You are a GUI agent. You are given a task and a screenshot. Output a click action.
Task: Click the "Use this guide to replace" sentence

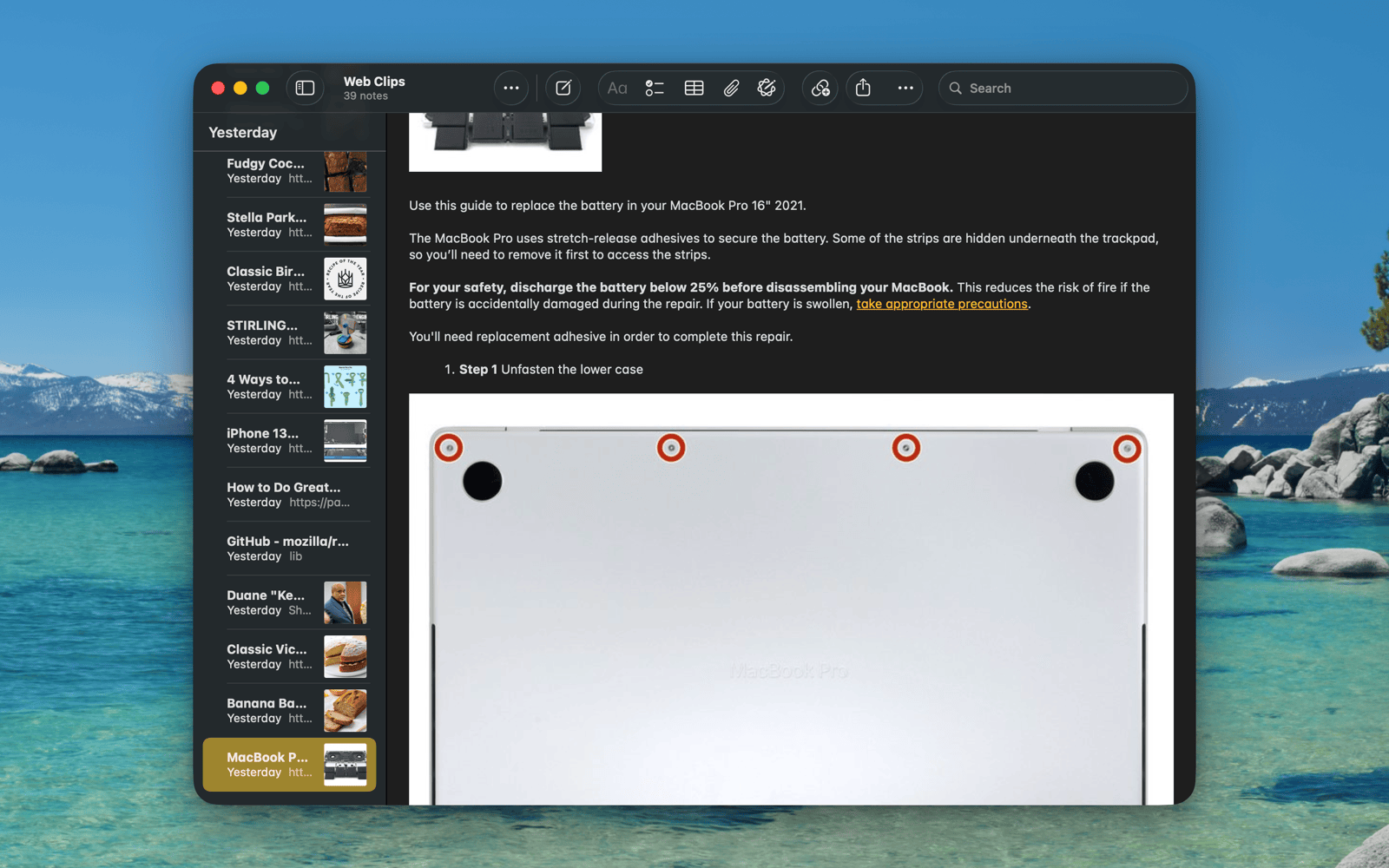(608, 206)
